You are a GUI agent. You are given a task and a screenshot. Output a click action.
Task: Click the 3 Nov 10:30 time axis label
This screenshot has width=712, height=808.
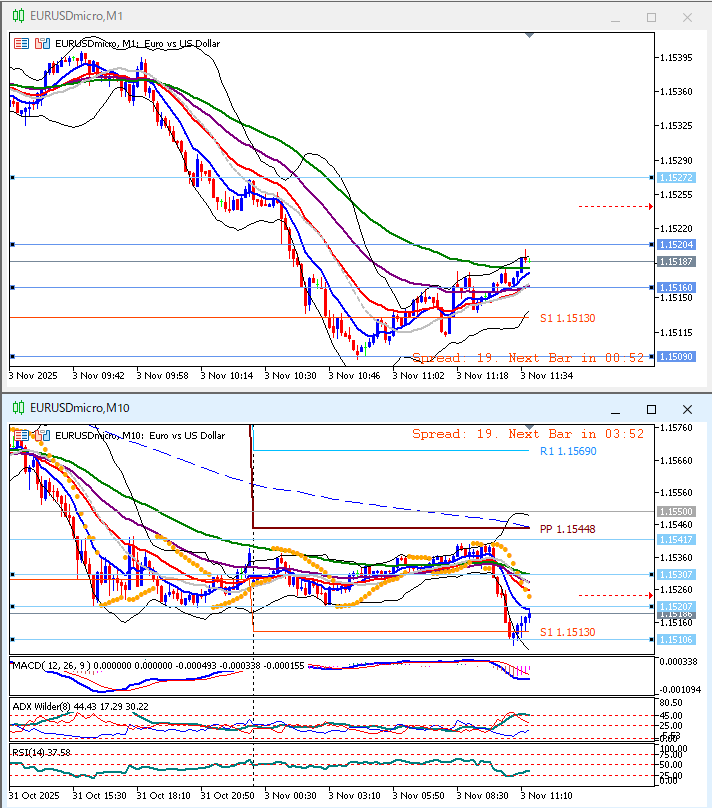[294, 376]
